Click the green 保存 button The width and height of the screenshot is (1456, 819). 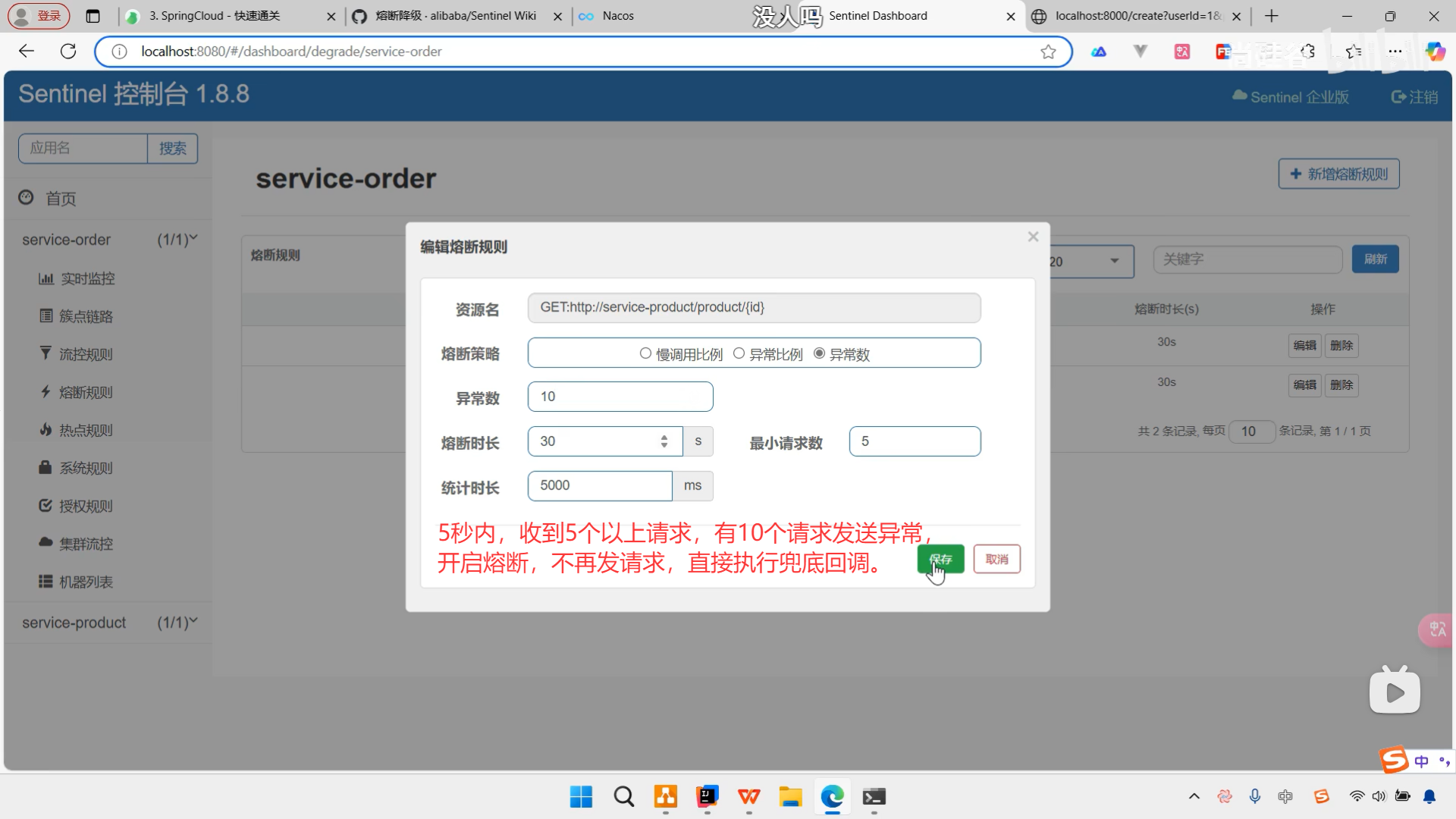(940, 560)
